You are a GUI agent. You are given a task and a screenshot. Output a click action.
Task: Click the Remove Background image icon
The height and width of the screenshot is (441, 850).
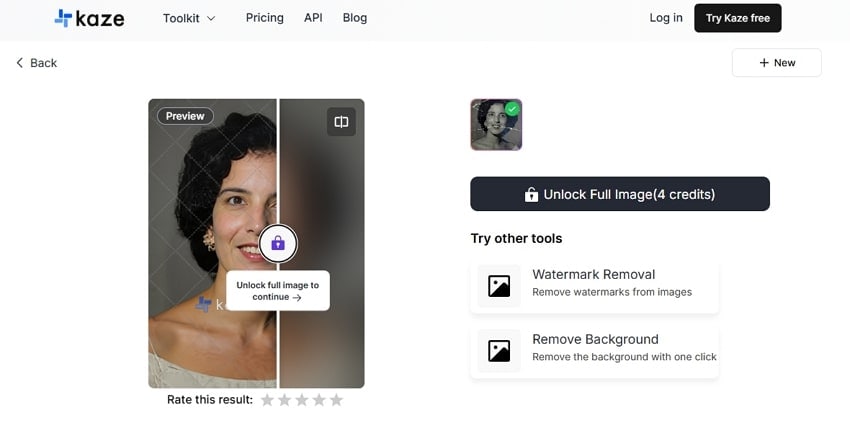499,351
